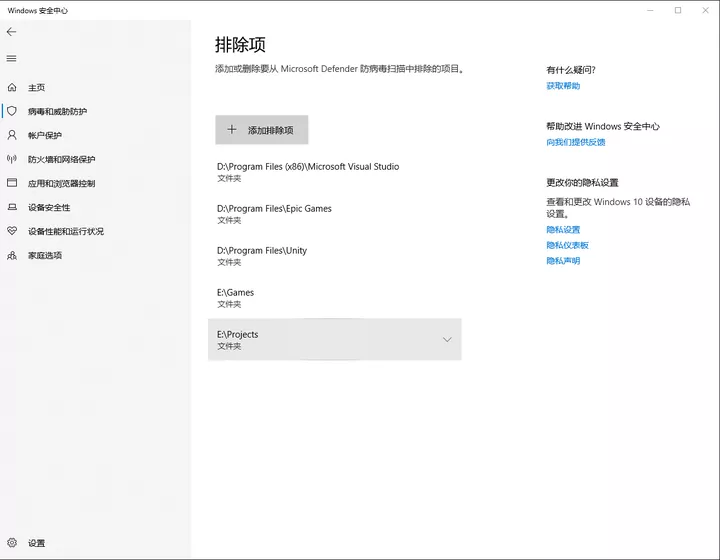Select 病毒和威胁防护 in the sidebar
Viewport: 720px width, 560px height.
click(x=57, y=112)
